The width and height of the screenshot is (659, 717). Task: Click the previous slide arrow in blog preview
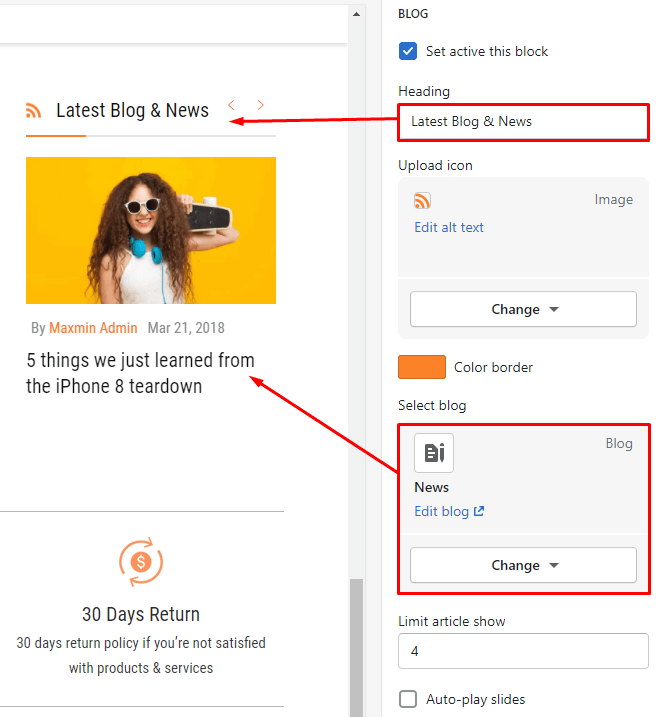tap(232, 105)
